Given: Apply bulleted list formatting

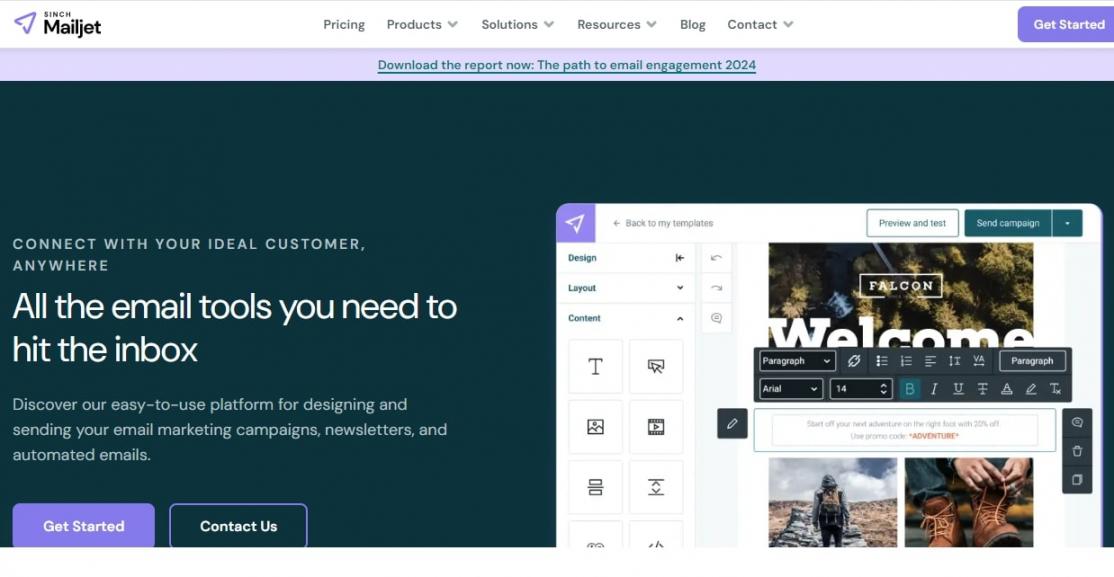Looking at the screenshot, I should pos(882,361).
